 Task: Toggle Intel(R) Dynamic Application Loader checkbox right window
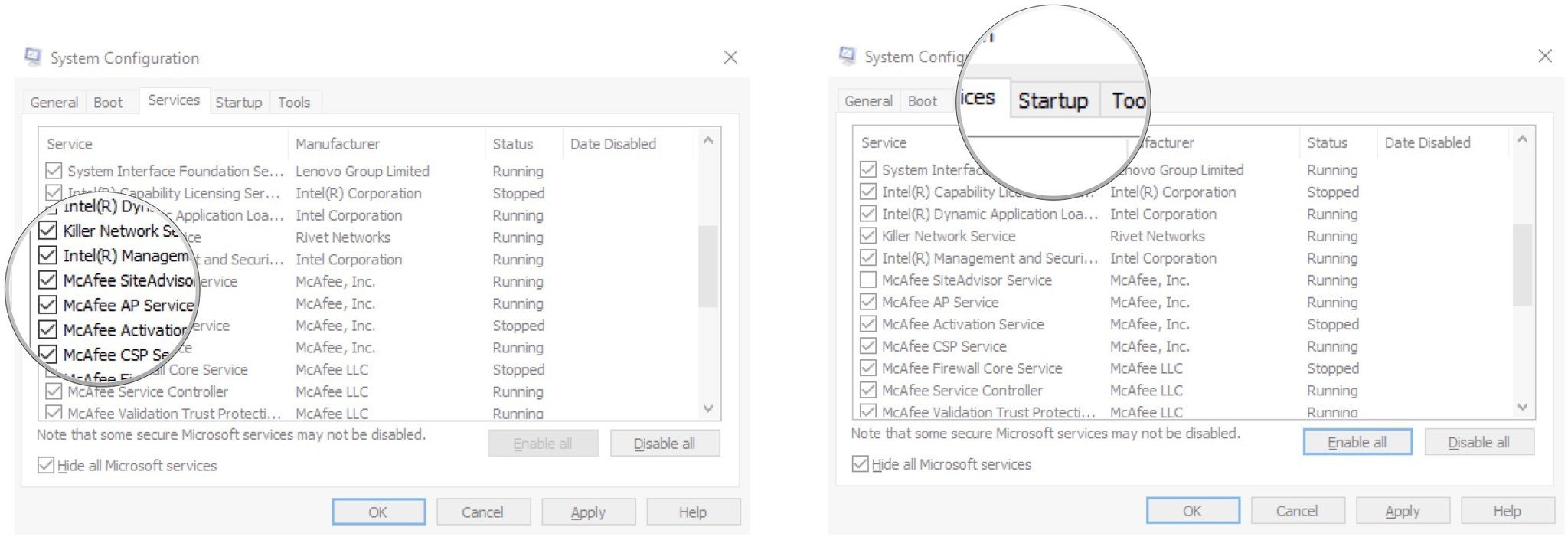click(x=868, y=213)
